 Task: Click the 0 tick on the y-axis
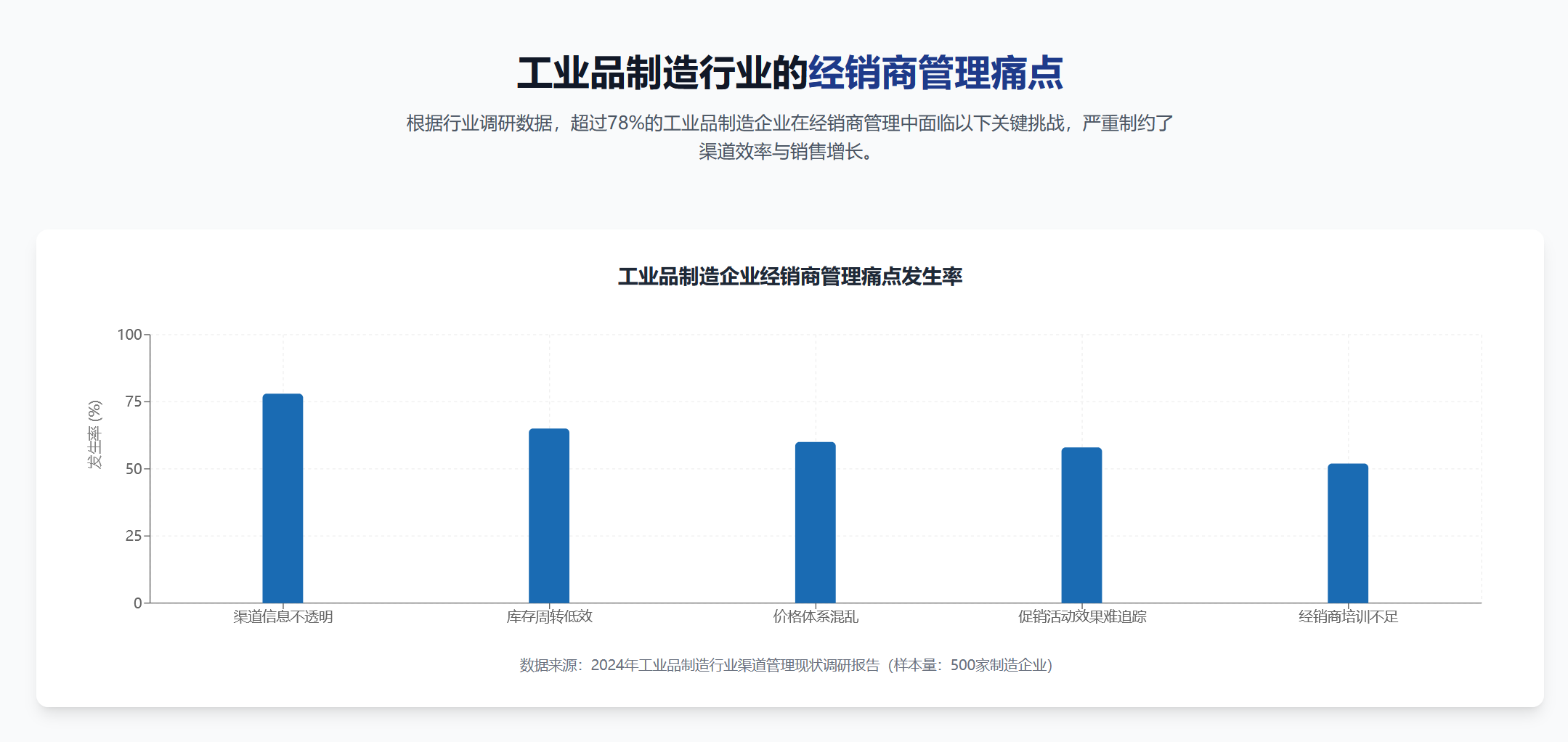pos(137,603)
